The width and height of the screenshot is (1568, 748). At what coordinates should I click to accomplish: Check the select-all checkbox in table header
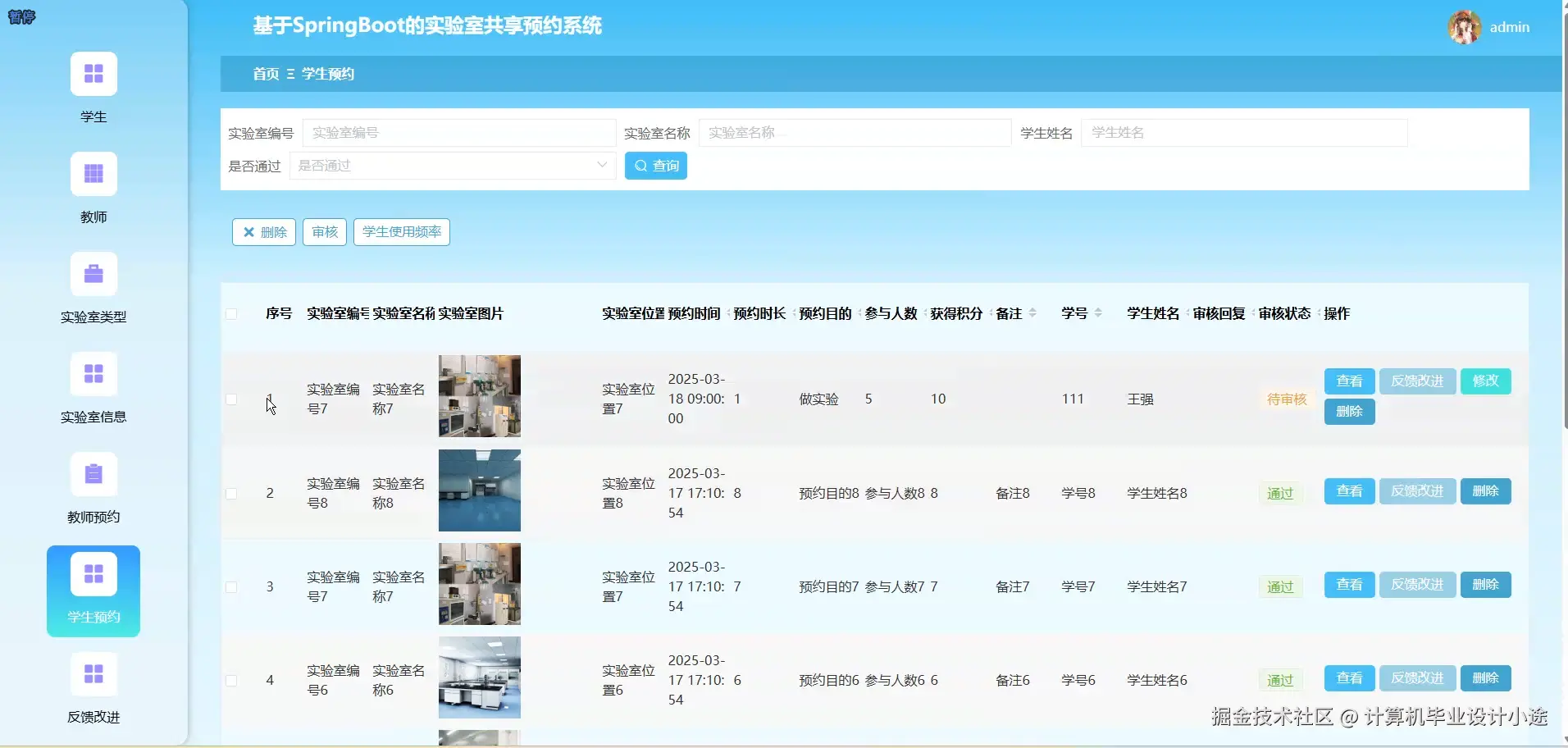tap(232, 313)
